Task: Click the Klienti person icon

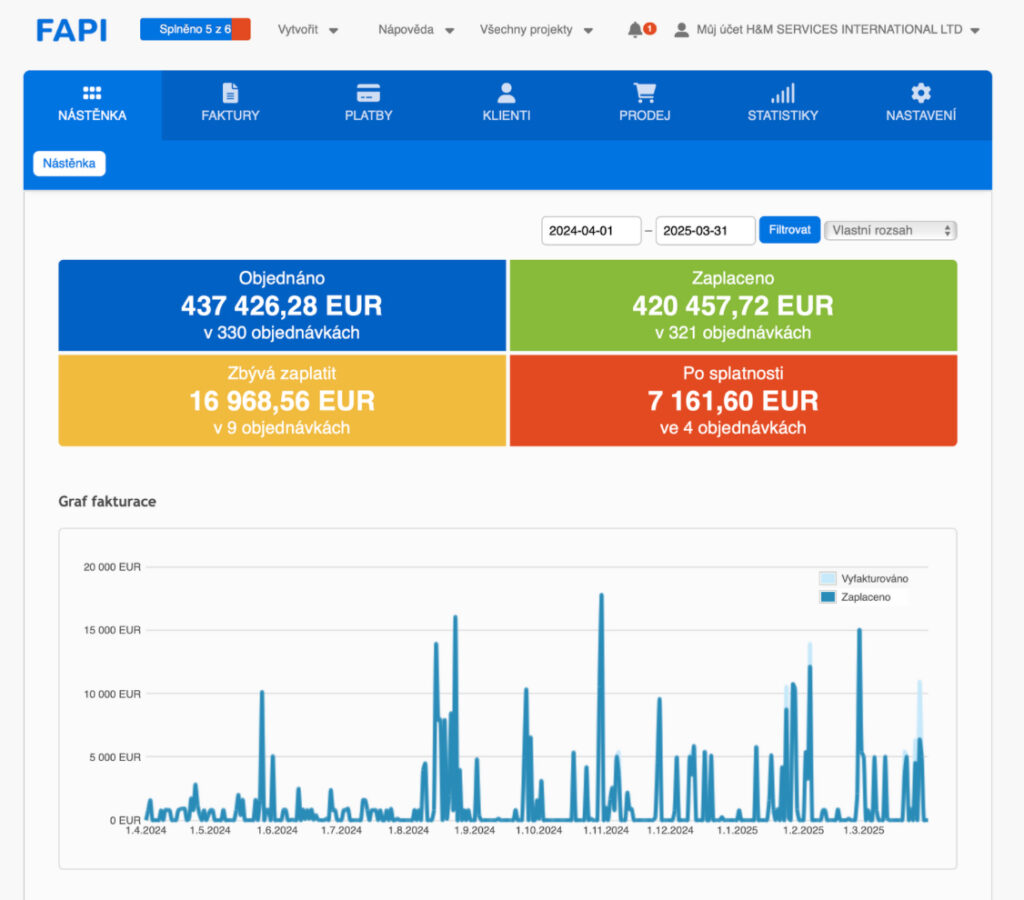Action: [506, 93]
